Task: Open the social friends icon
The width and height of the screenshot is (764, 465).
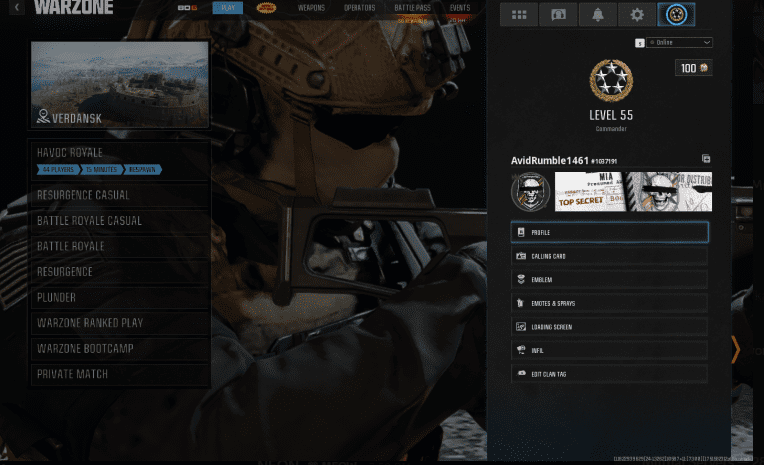Action: [558, 15]
